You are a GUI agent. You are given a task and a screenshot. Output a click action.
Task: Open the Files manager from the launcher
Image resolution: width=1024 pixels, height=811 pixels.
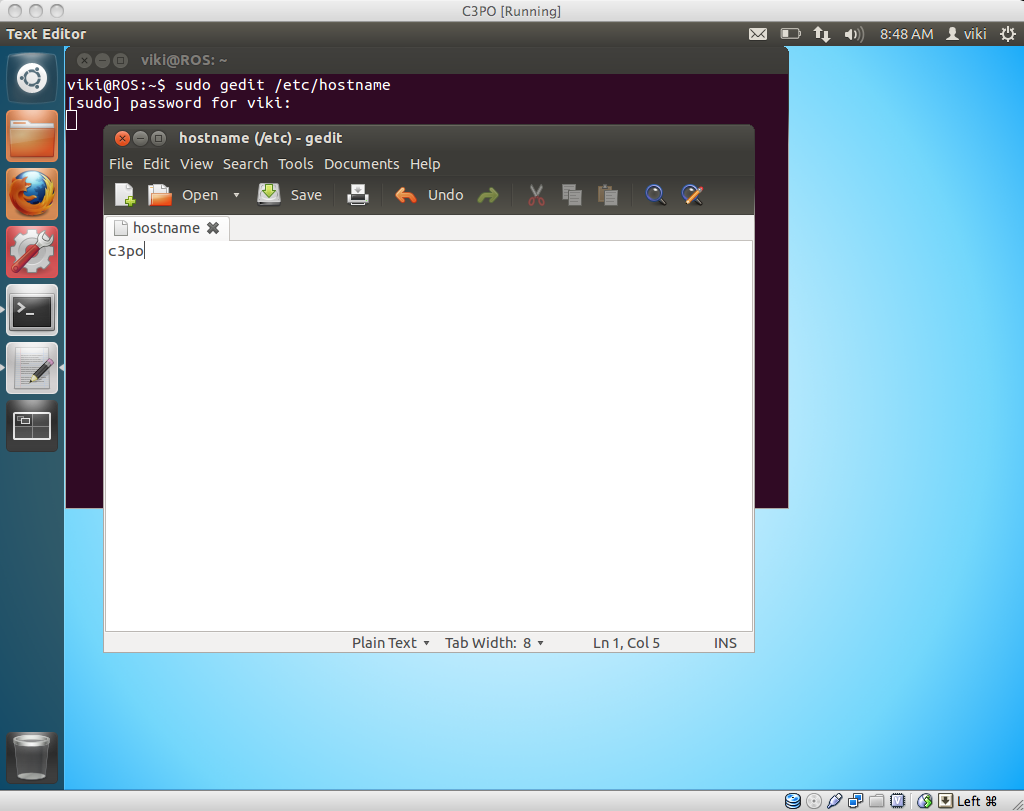click(32, 136)
